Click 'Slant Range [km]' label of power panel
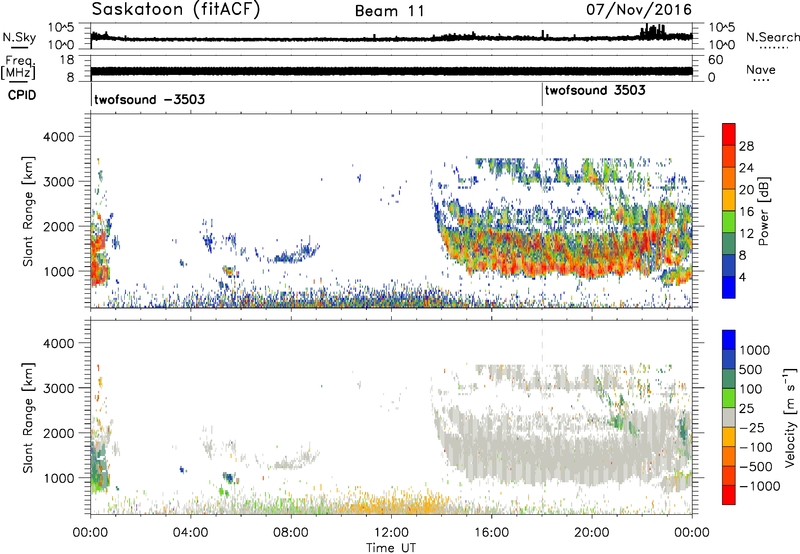800x554 pixels. [x=28, y=211]
